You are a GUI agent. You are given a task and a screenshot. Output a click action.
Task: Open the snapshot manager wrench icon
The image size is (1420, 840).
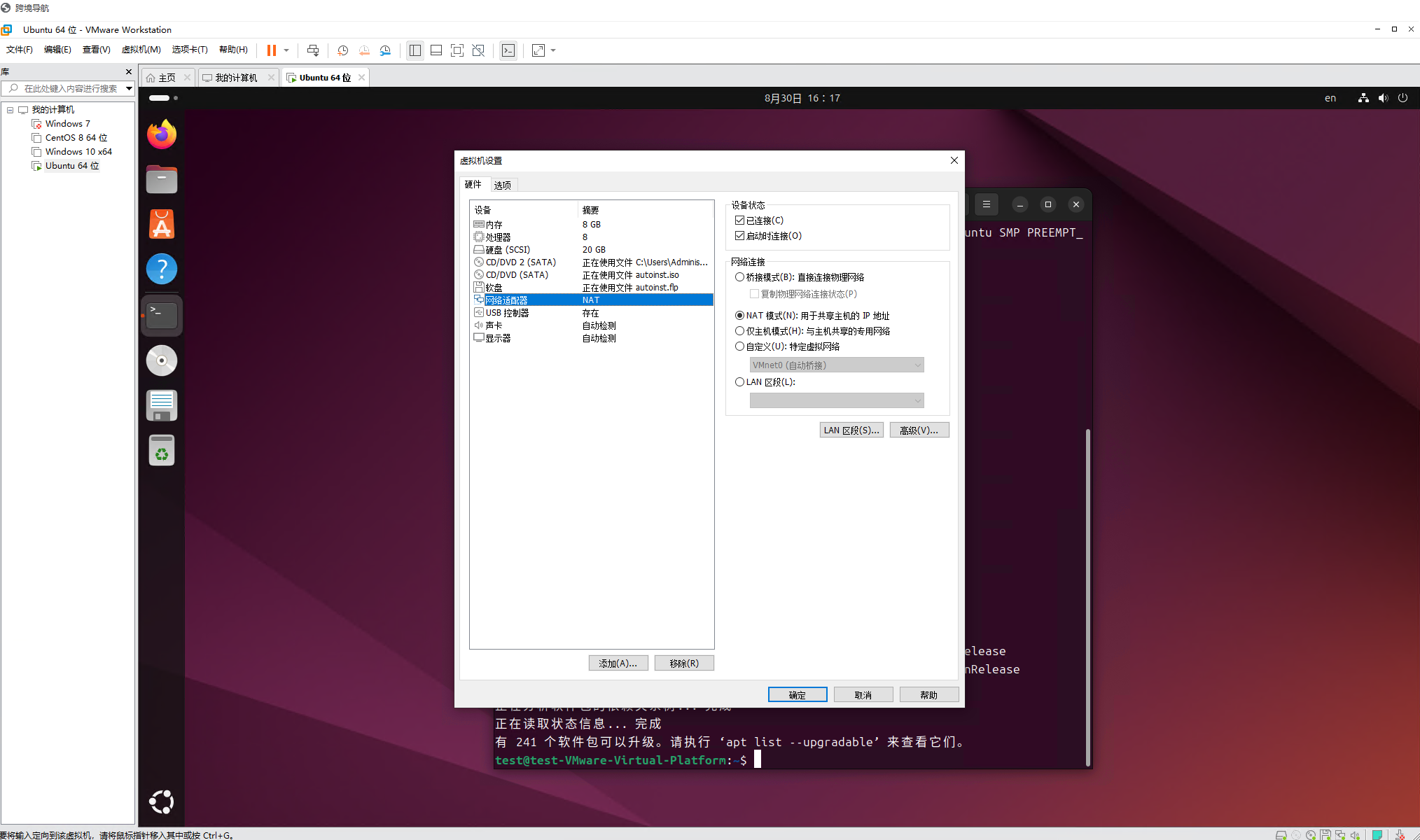385,50
